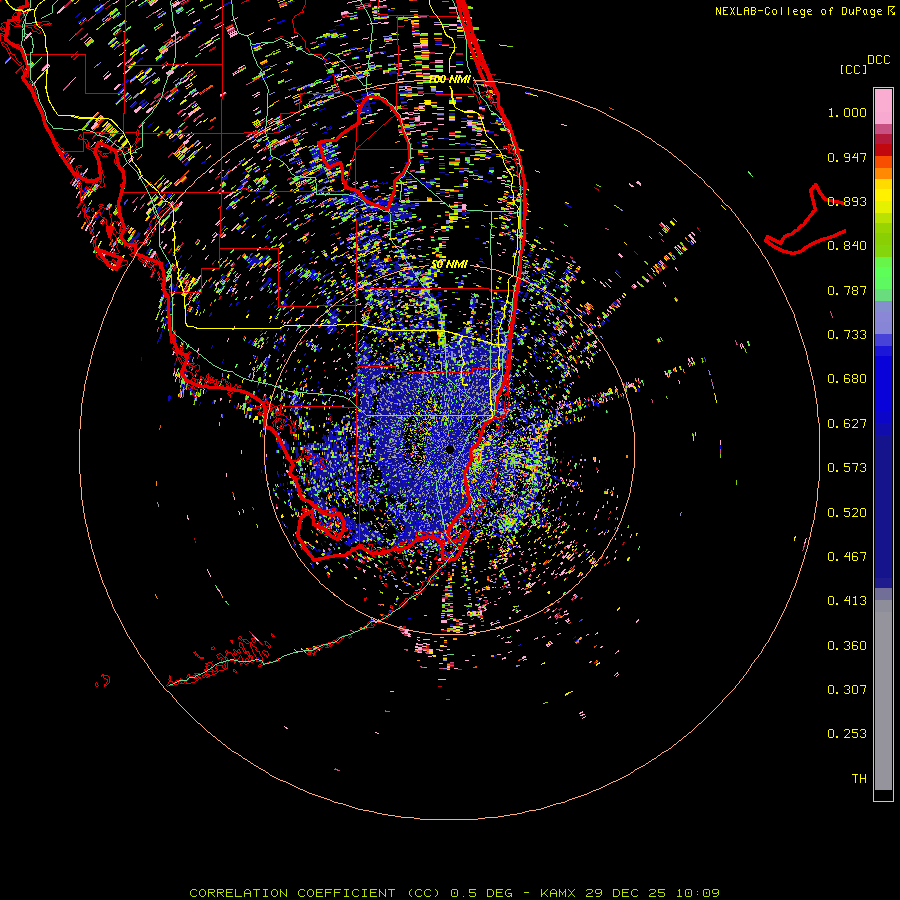
Task: Pick the red band on the color bar
Action: [883, 150]
